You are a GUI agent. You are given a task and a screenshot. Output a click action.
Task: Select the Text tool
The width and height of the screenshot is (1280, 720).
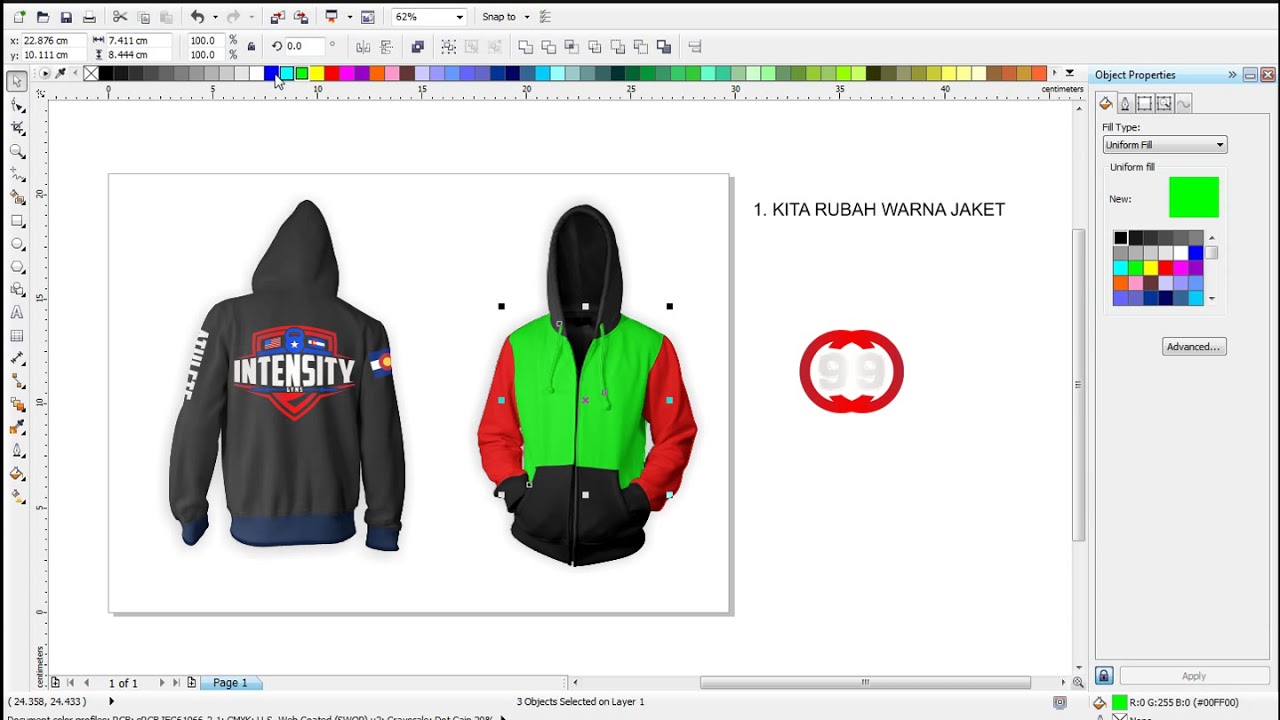tap(17, 313)
